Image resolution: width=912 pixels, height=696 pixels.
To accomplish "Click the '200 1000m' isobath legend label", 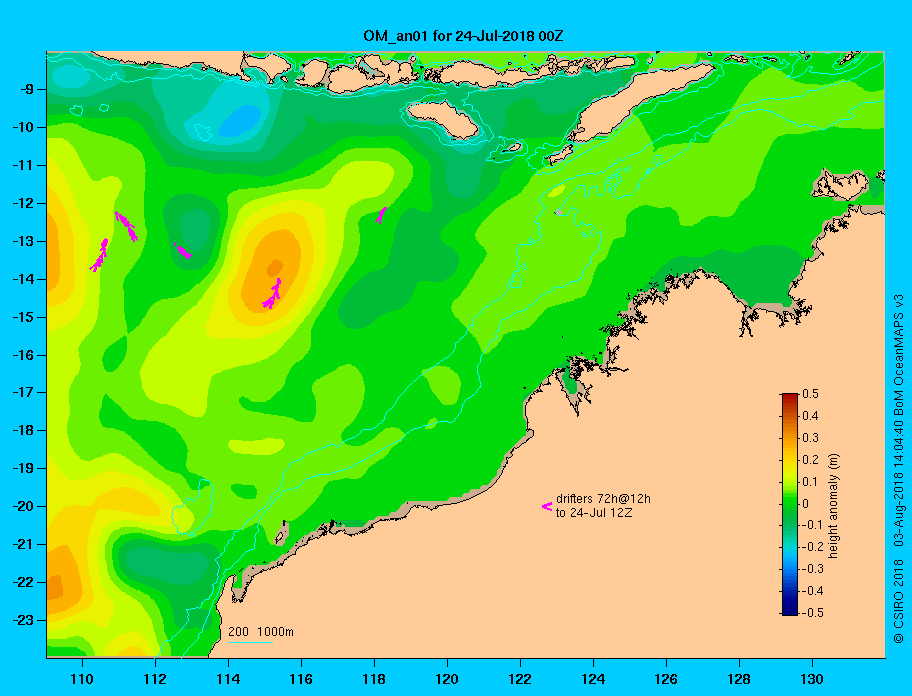I will 261,631.
